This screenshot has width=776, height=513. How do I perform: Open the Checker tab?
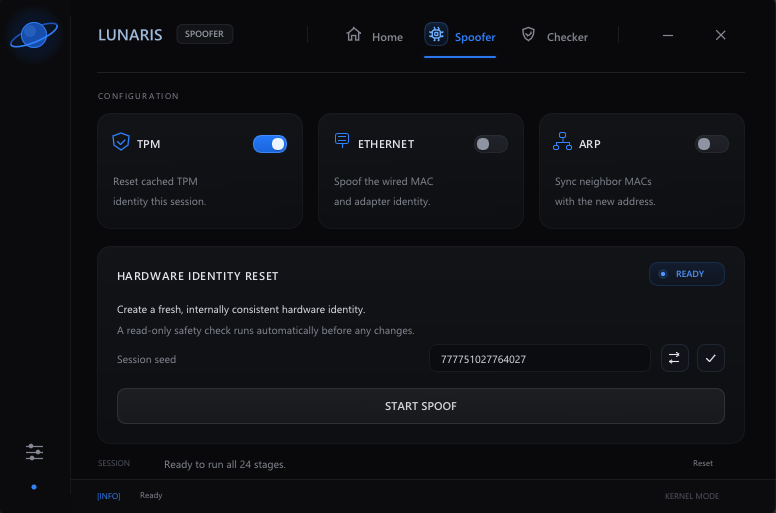[567, 37]
